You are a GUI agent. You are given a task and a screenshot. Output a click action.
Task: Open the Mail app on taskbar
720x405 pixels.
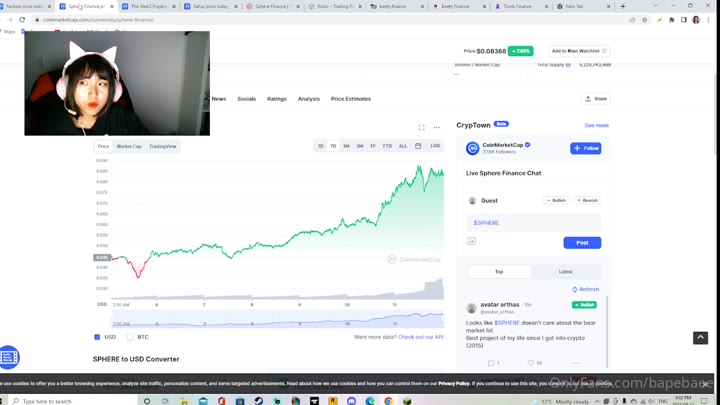tap(203, 401)
